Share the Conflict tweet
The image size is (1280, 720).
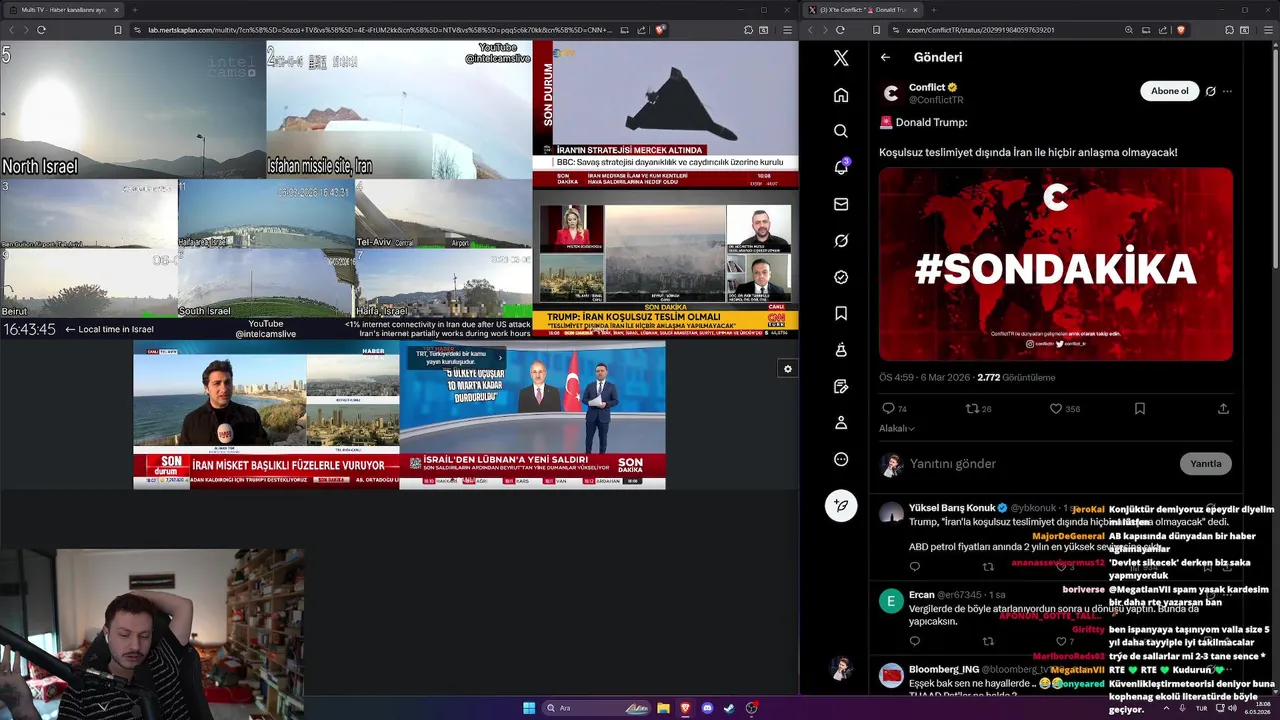(x=1223, y=409)
